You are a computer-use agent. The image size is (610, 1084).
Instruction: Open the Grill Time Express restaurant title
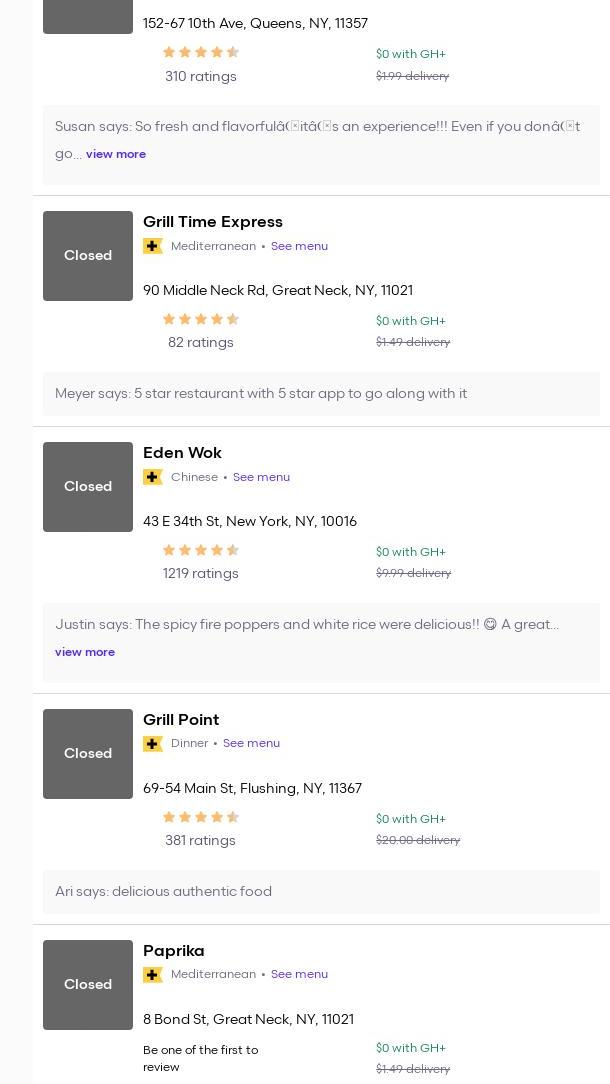[213, 222]
